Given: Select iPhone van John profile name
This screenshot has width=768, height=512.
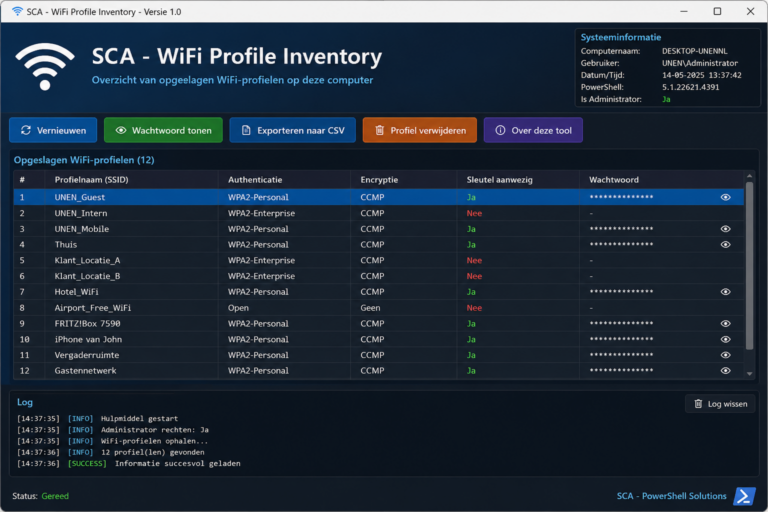Looking at the screenshot, I should [88, 339].
